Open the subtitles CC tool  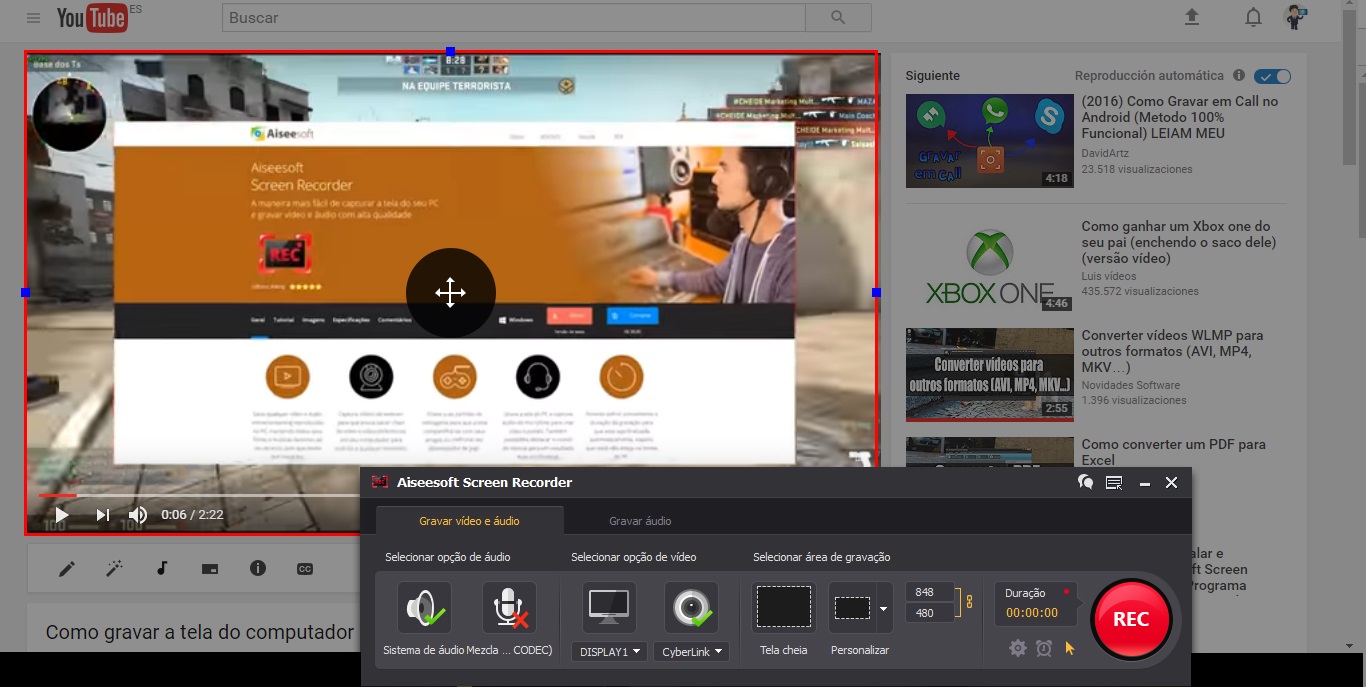(305, 569)
